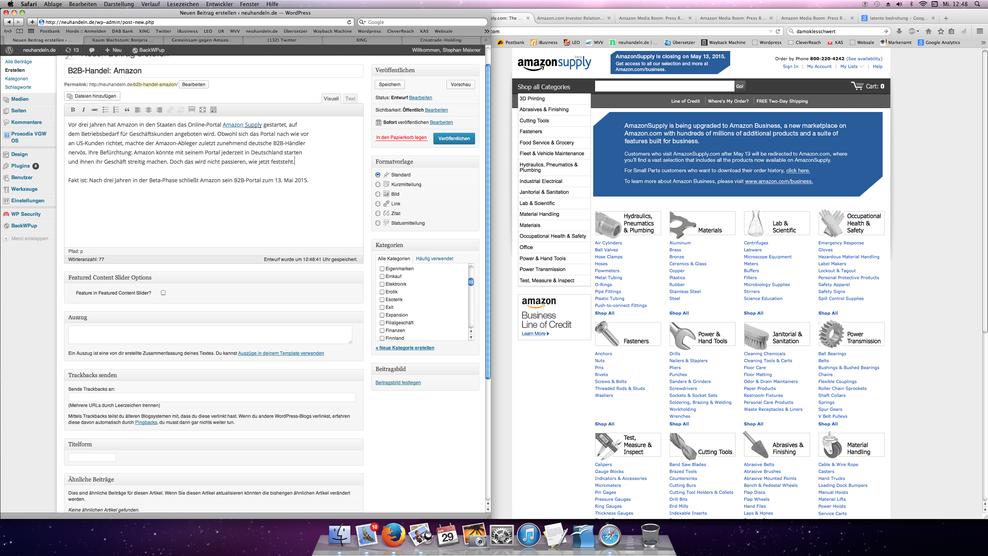Click the Auszug excerpt text area

click(210, 335)
